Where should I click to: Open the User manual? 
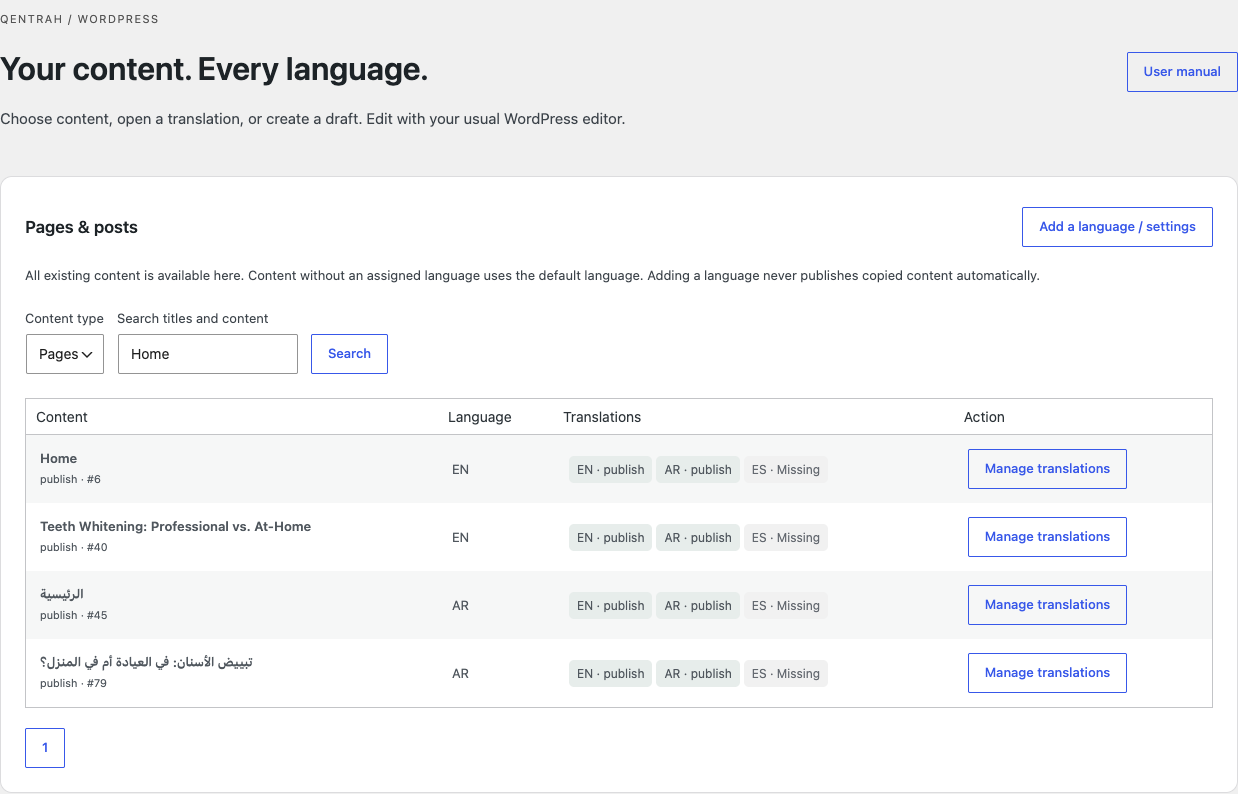(x=1182, y=72)
